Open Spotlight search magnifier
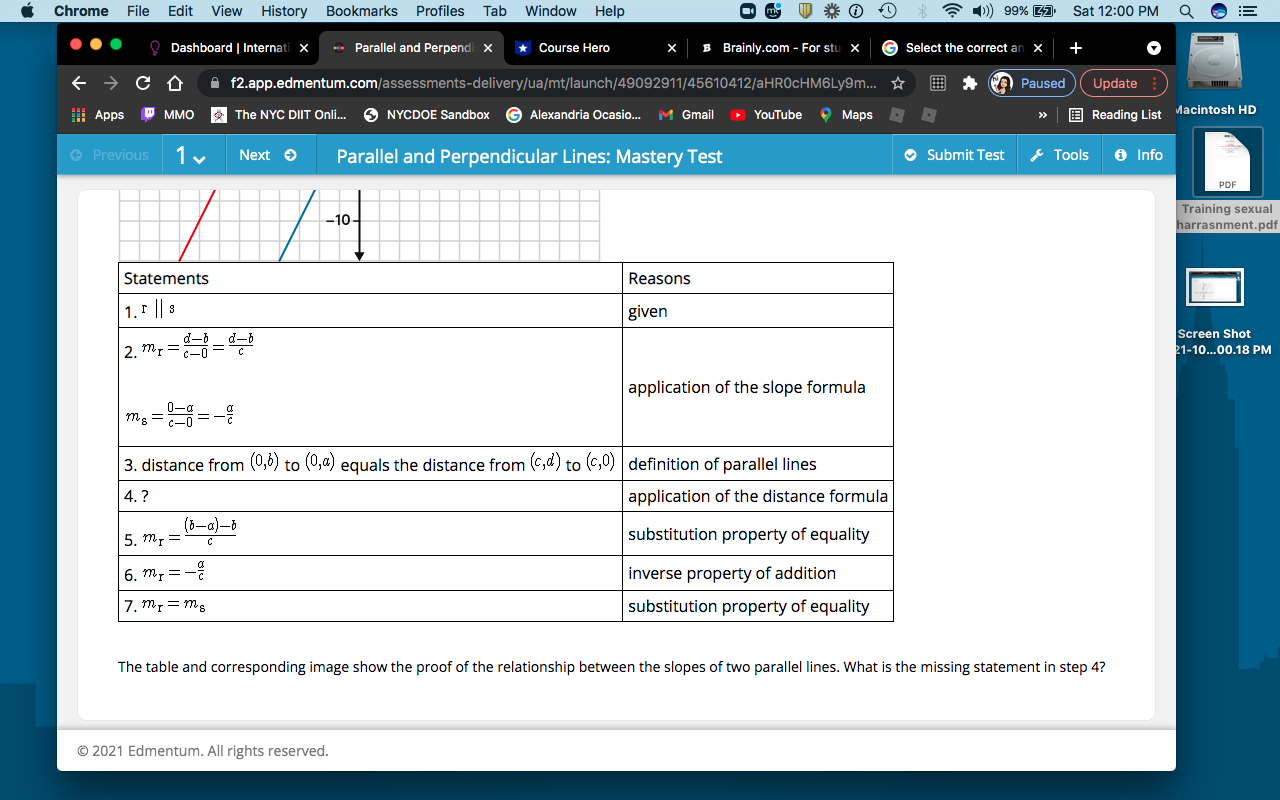 pyautogui.click(x=1186, y=11)
